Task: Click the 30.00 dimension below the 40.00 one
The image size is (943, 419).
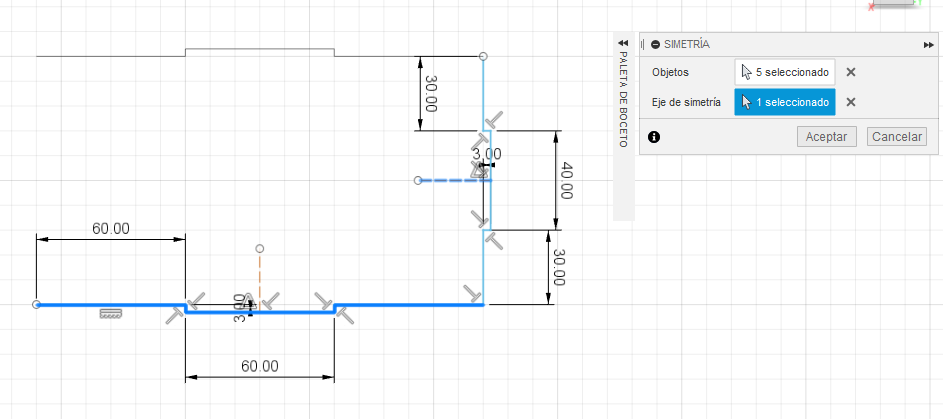Action: (x=559, y=267)
